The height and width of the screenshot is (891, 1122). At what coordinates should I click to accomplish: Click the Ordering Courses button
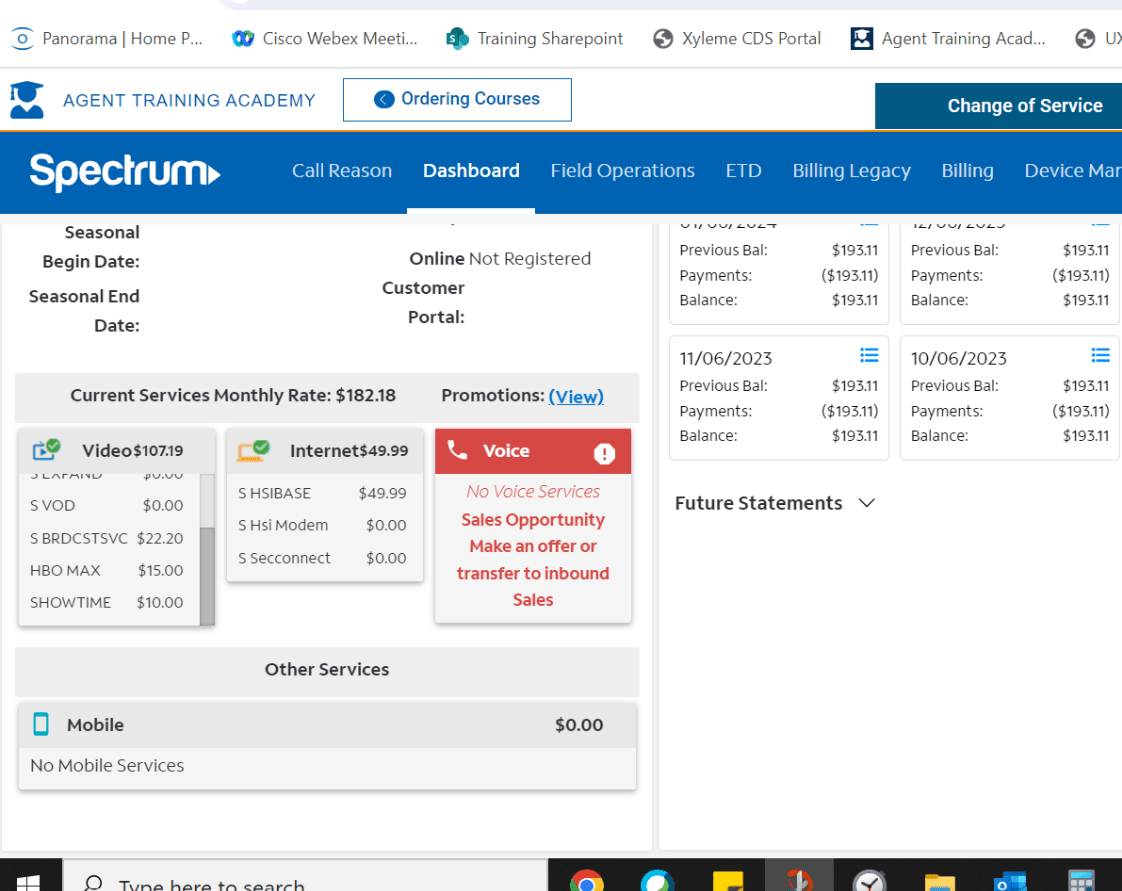pos(457,99)
